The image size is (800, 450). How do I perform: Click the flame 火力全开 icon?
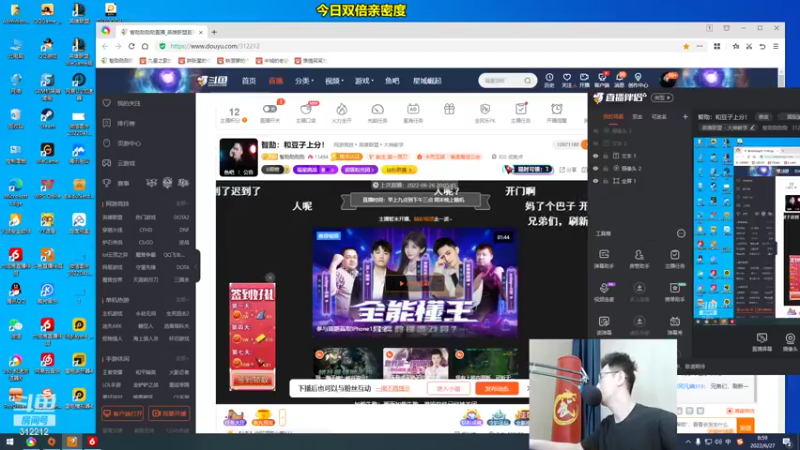(342, 109)
